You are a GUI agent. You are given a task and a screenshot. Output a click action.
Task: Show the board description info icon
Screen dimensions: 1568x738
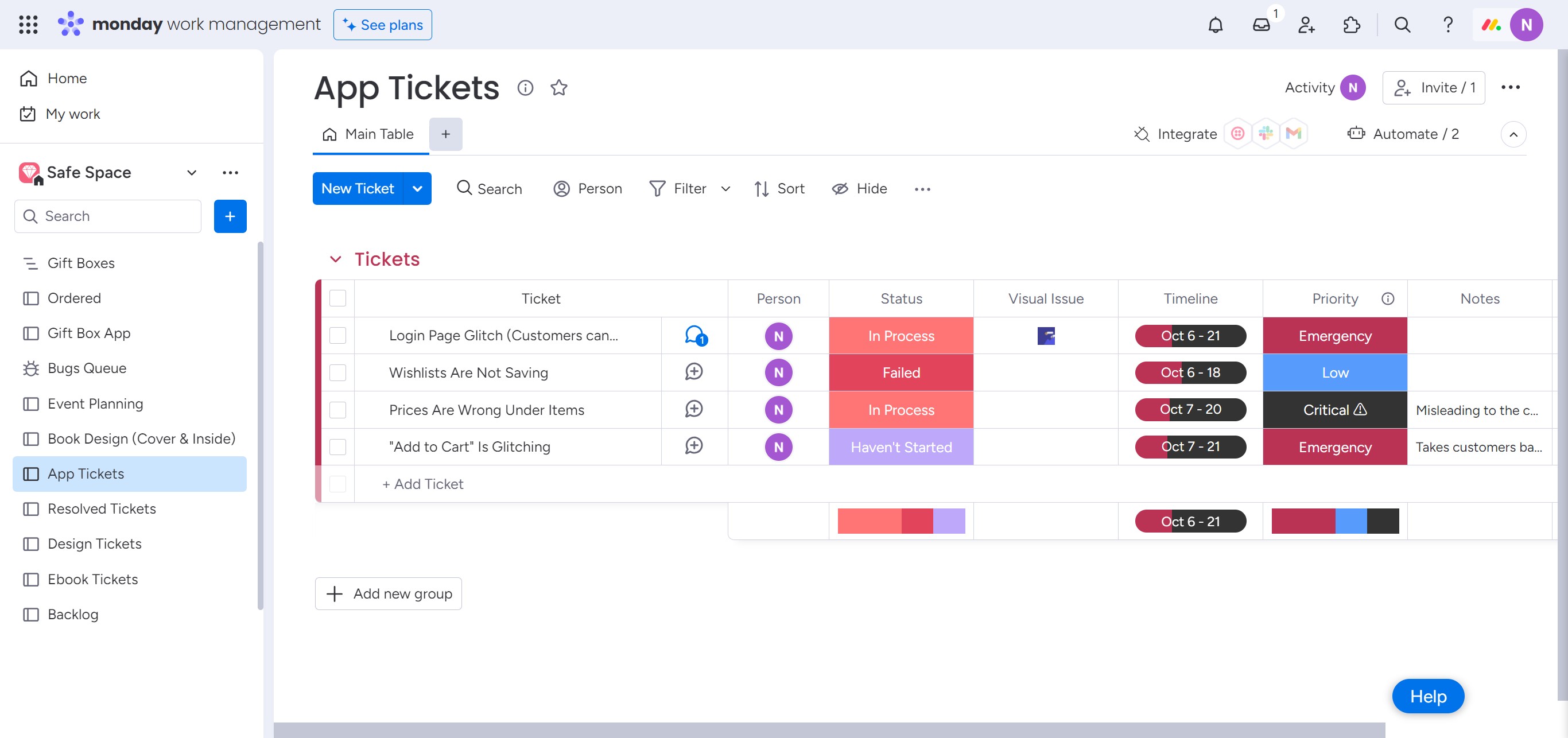(525, 88)
